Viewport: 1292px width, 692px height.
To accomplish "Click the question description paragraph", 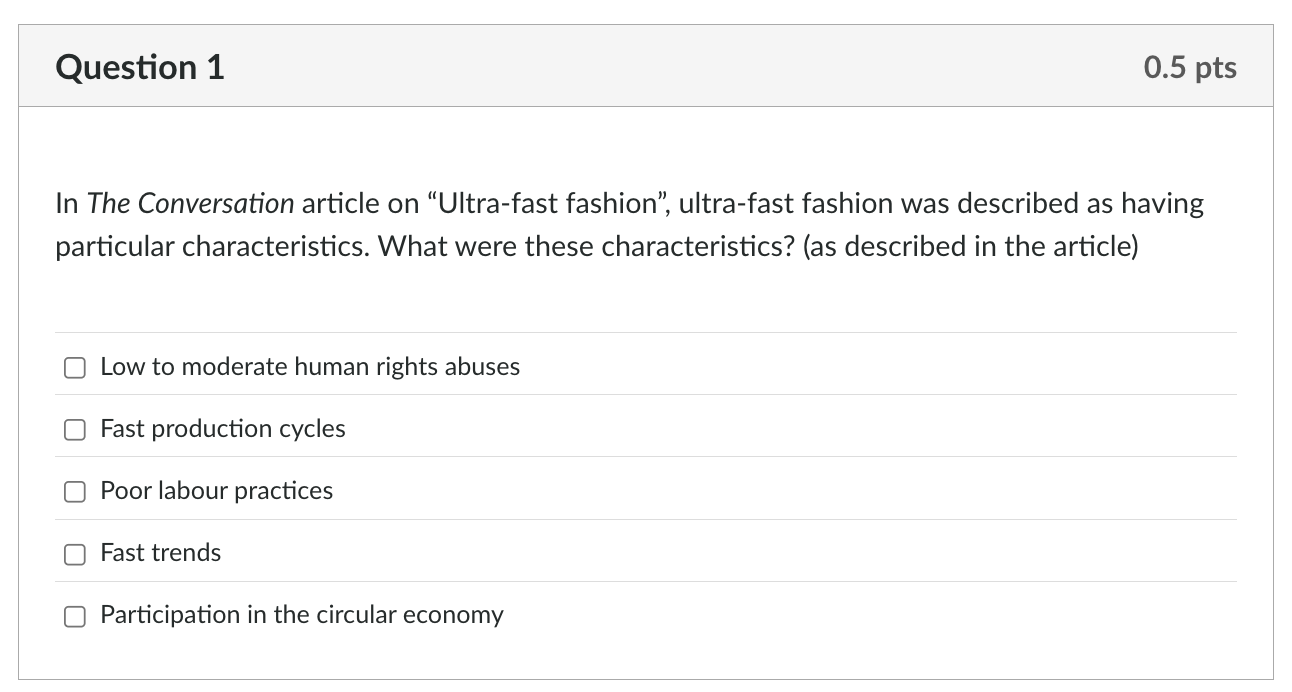I will pos(628,224).
